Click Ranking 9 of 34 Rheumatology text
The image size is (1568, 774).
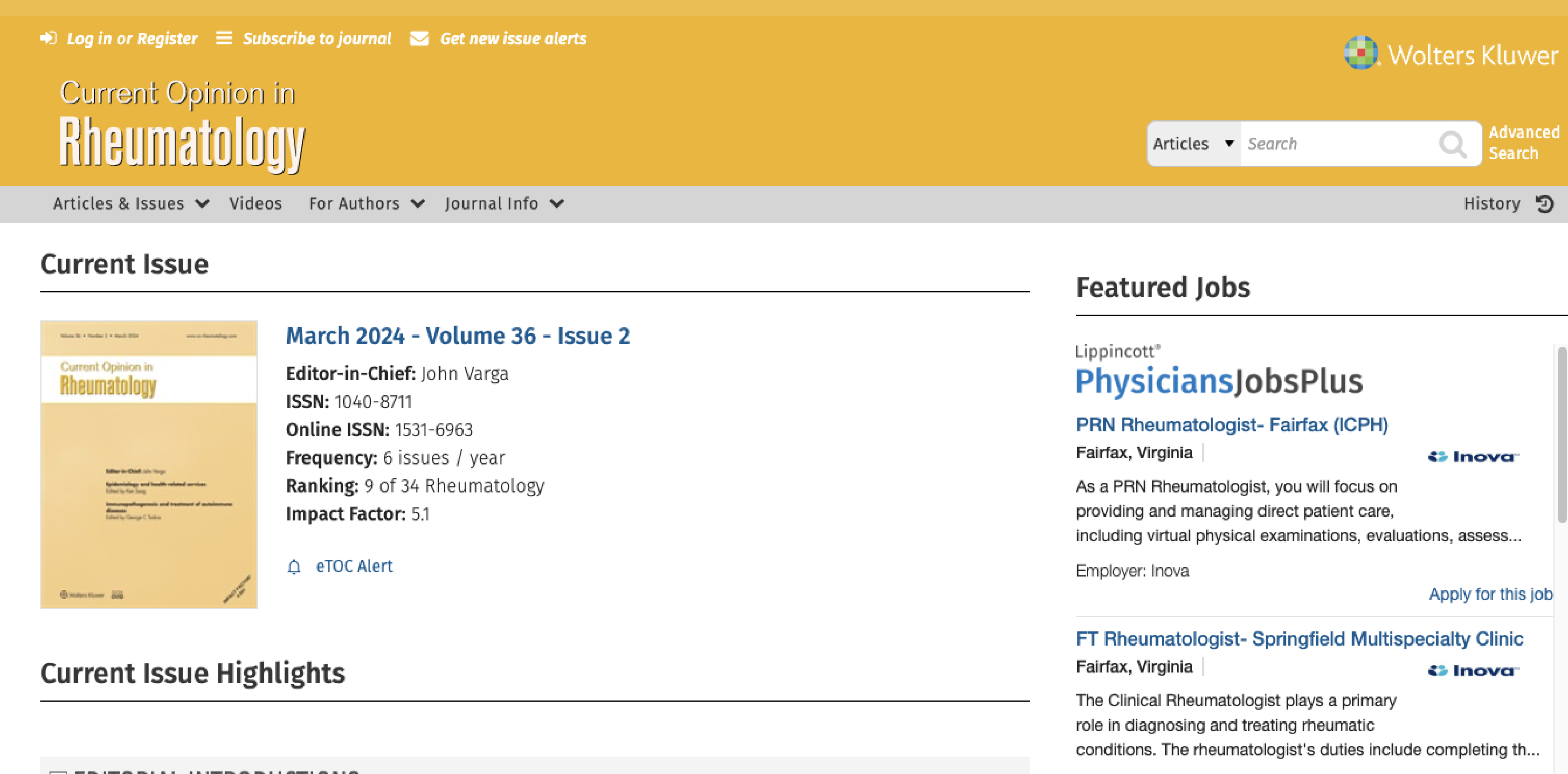click(415, 485)
